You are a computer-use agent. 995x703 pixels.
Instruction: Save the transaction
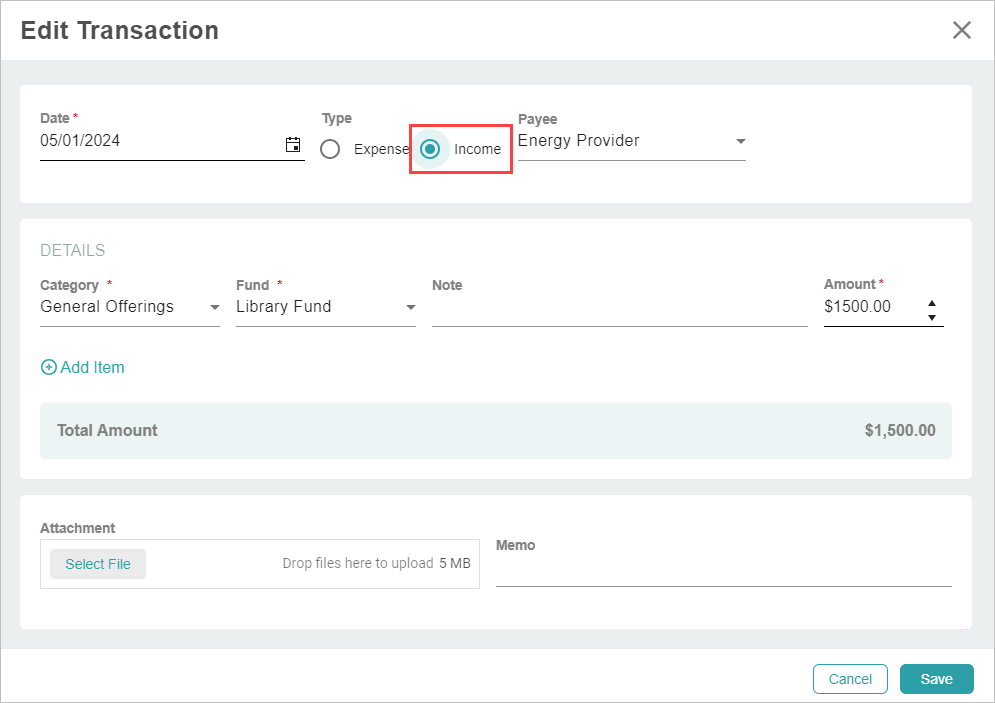[x=937, y=679]
